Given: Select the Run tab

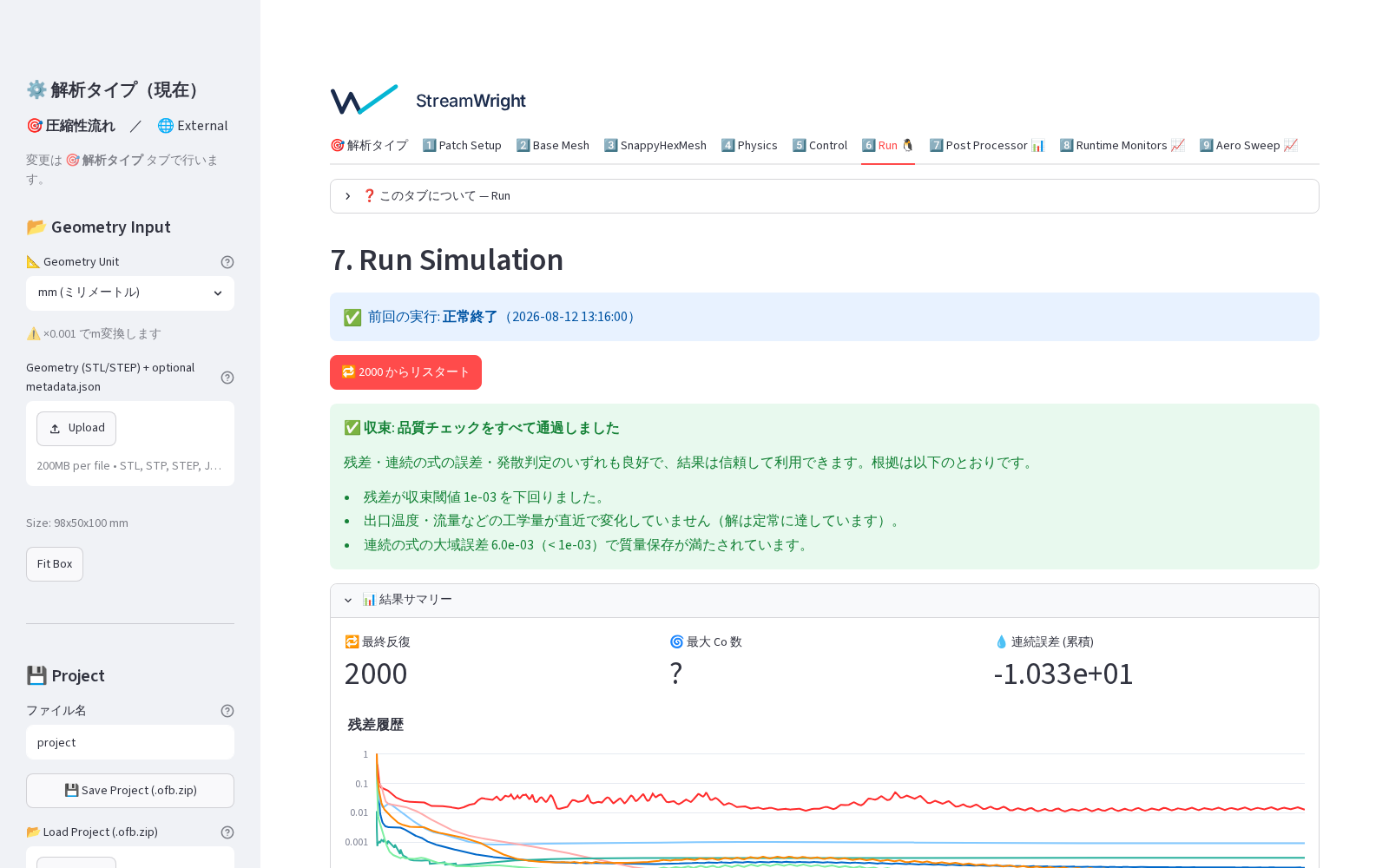Looking at the screenshot, I should (888, 146).
